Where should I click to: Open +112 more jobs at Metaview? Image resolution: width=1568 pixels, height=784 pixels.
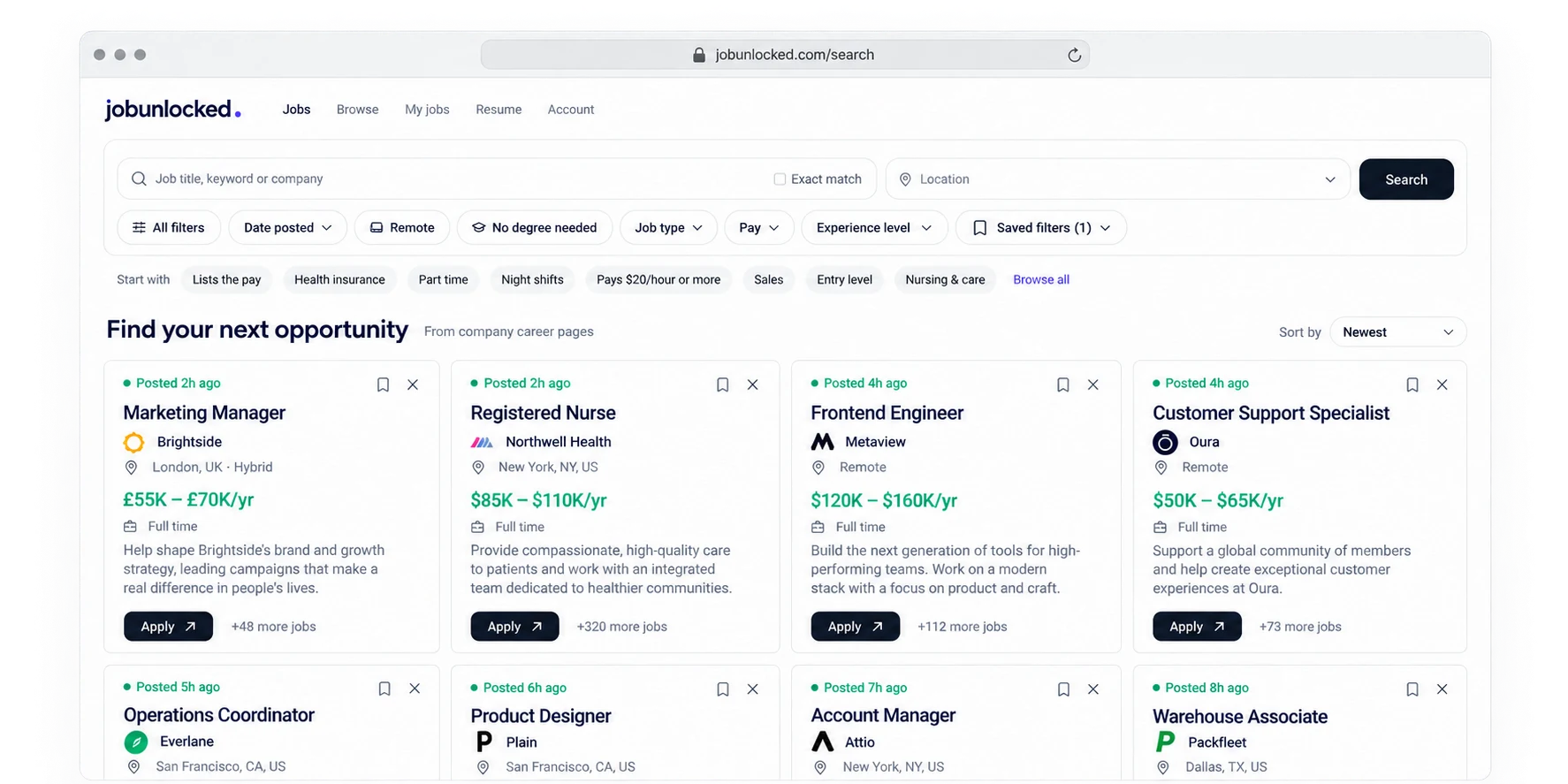tap(963, 627)
